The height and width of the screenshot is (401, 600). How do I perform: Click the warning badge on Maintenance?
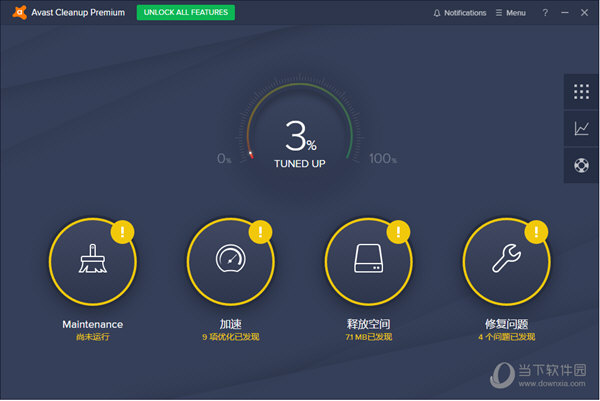click(122, 232)
